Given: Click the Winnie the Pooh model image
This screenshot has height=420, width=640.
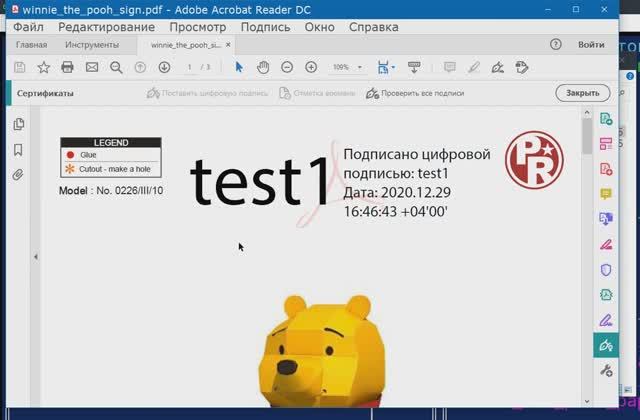Looking at the screenshot, I should pos(322,351).
